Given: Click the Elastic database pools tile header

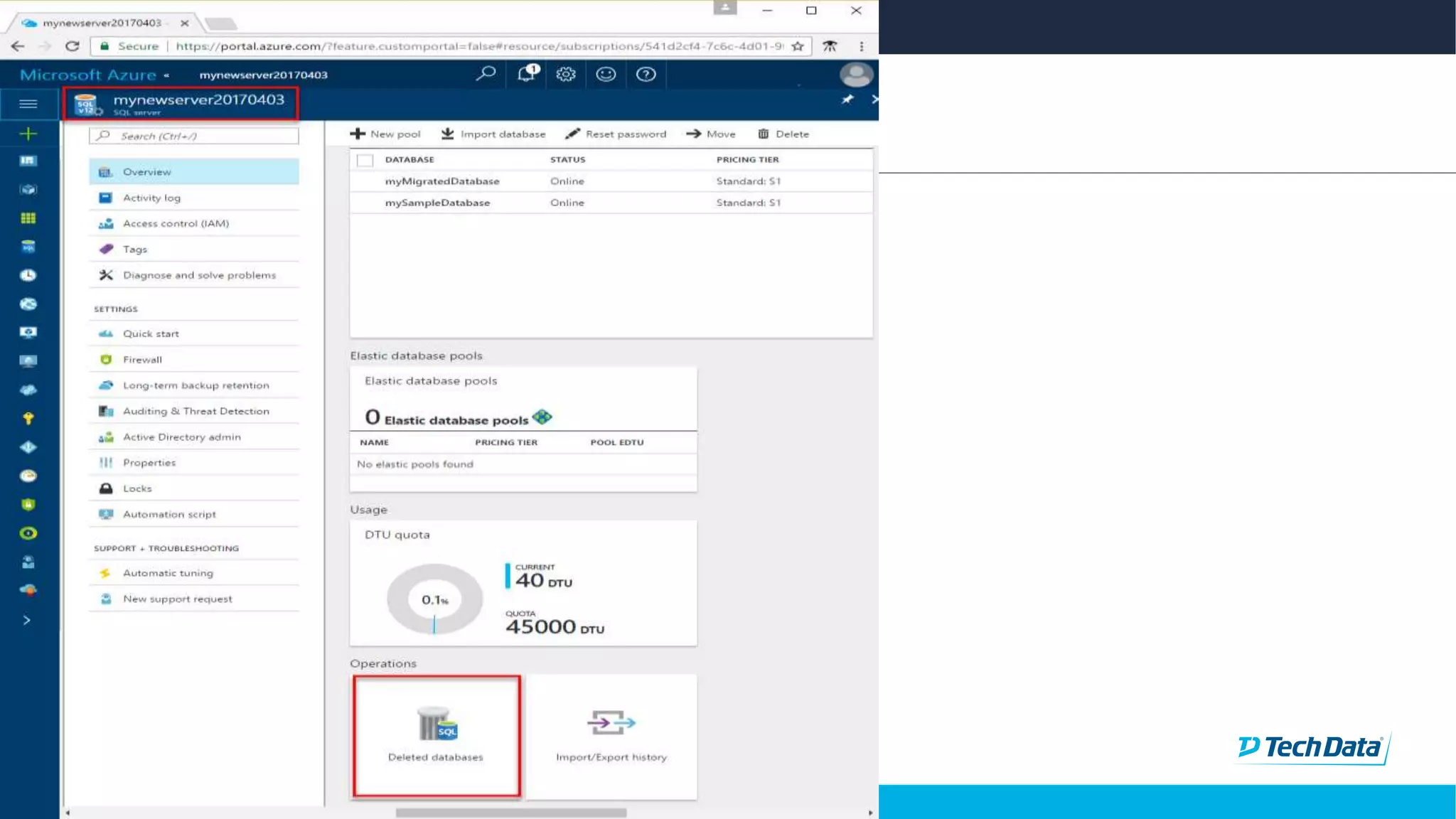Looking at the screenshot, I should (431, 381).
